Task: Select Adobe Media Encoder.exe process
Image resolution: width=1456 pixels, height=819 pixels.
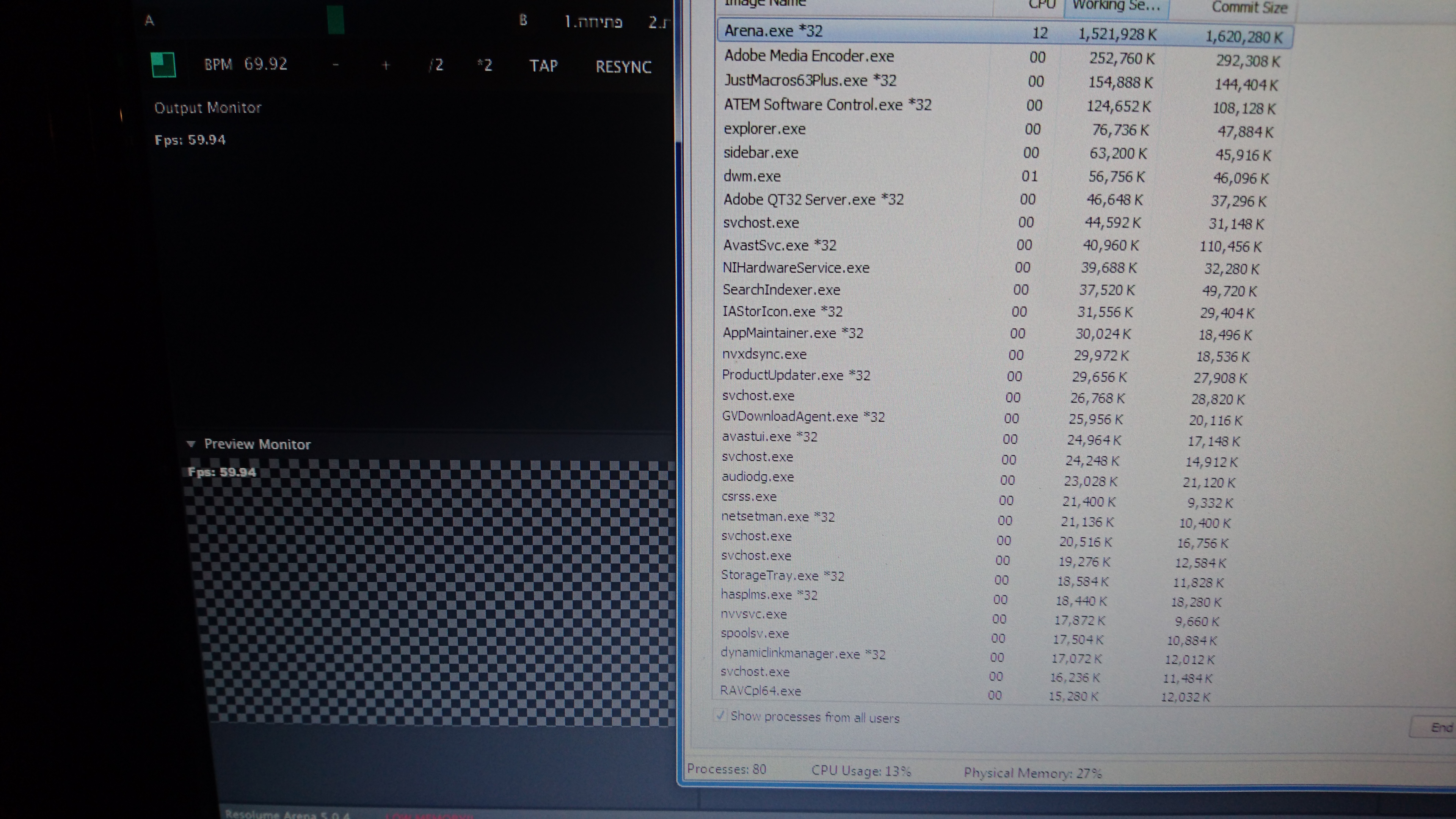Action: [809, 56]
